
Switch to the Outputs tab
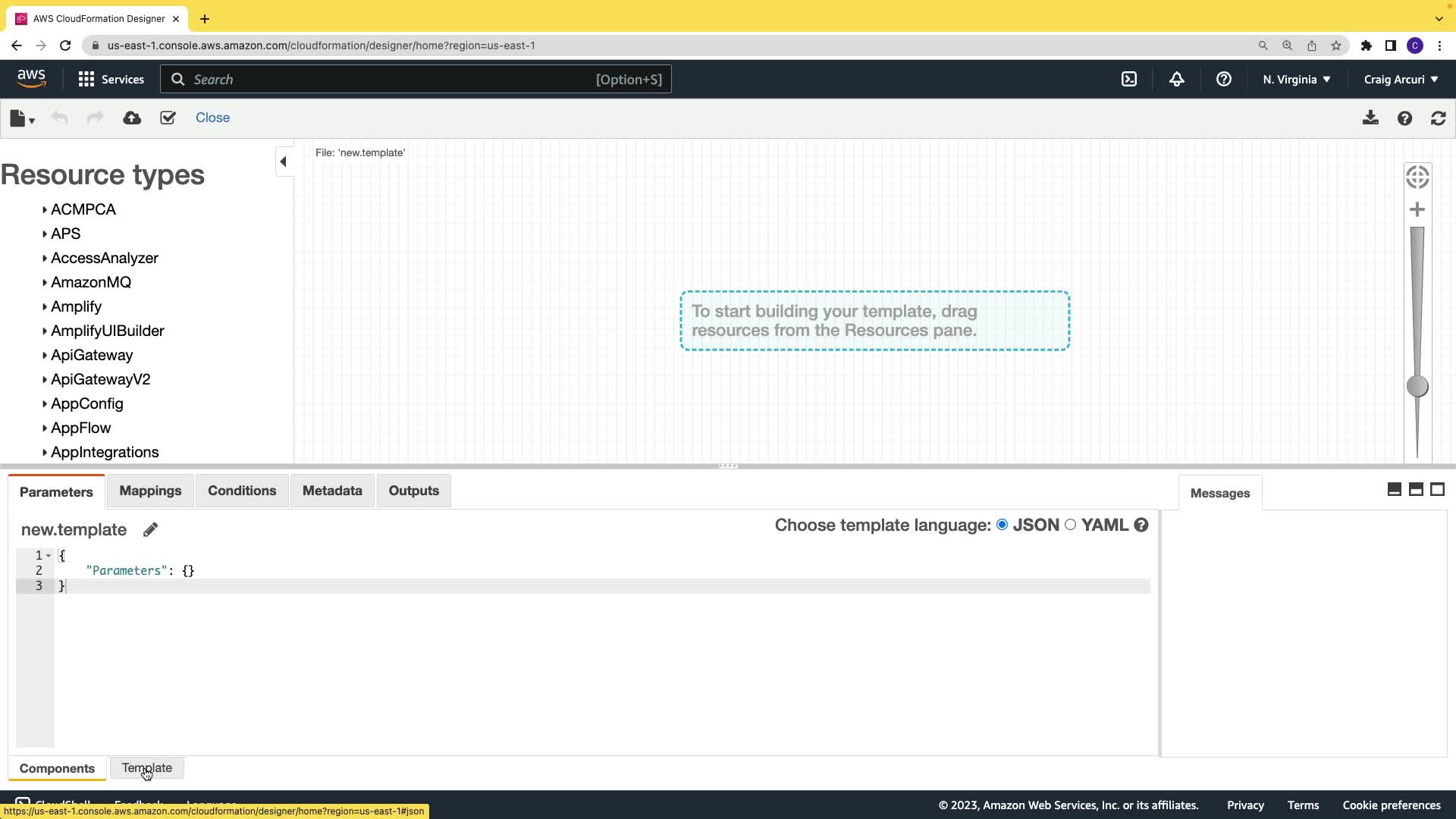pos(413,491)
